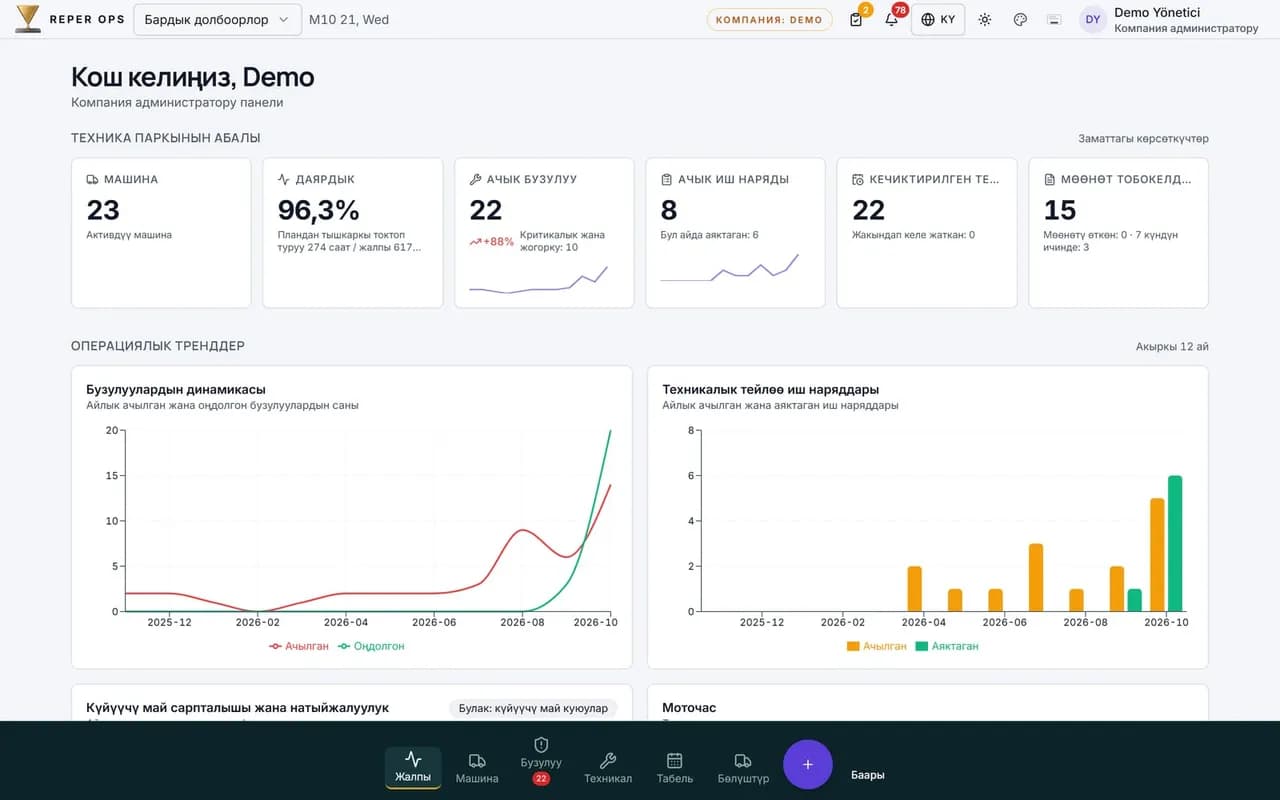Click the Акыркы 12 ай label
This screenshot has width=1280, height=800.
tap(1172, 347)
